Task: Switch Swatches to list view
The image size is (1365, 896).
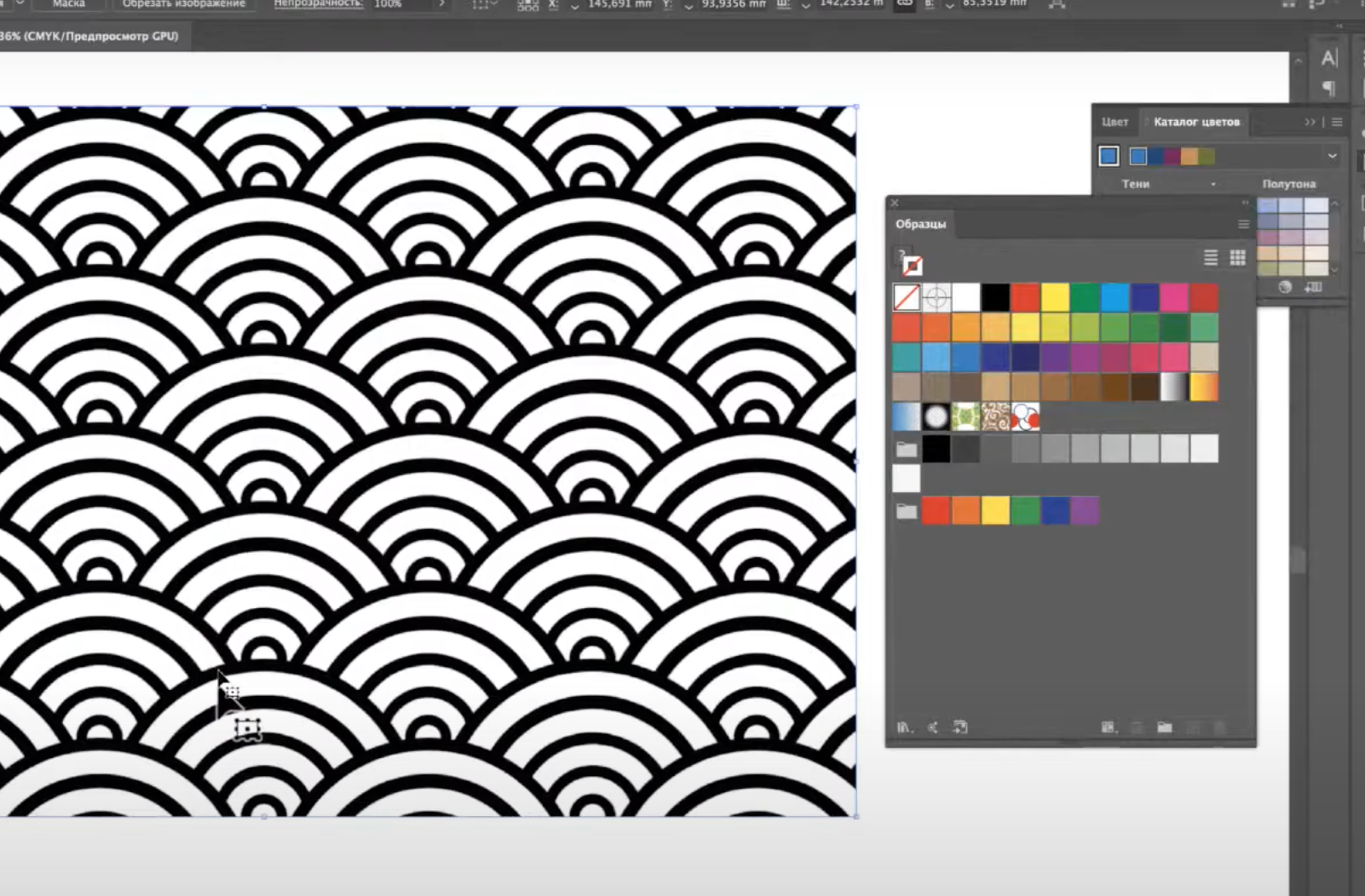Action: click(x=1210, y=257)
